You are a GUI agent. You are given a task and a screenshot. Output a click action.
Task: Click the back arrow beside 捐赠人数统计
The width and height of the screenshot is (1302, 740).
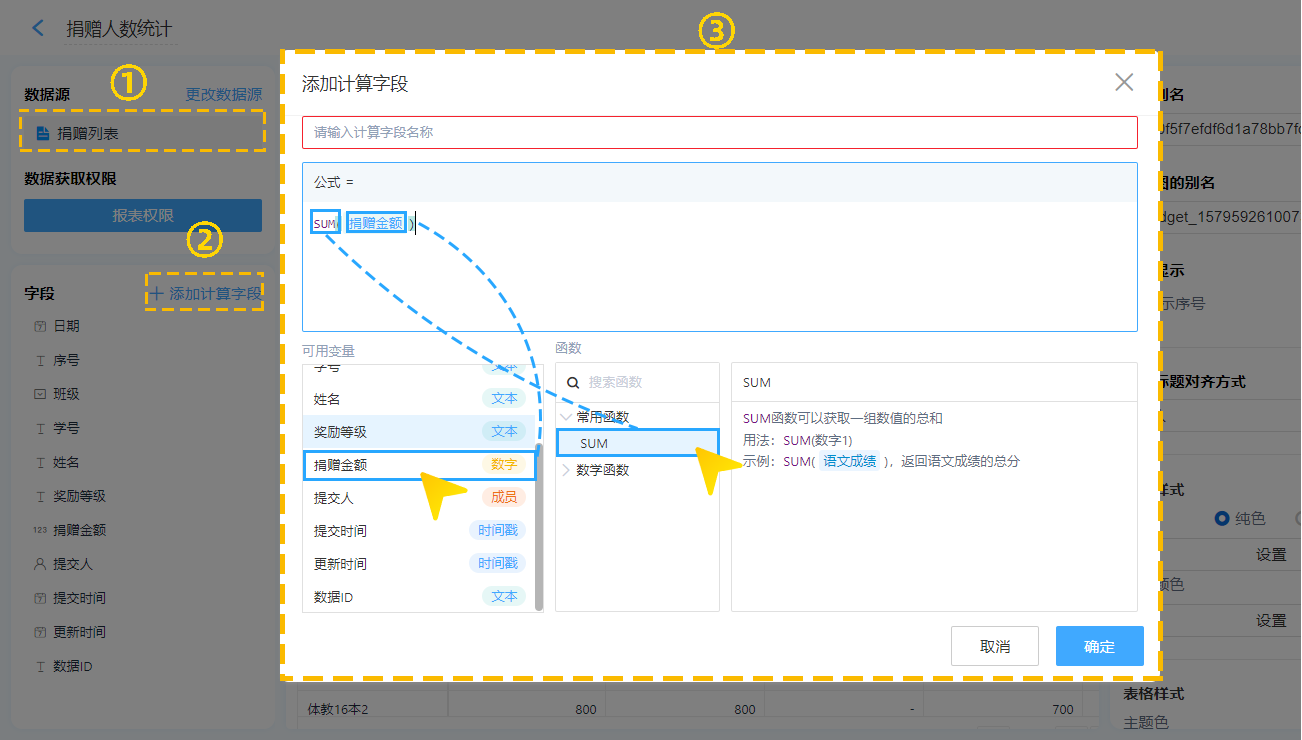(38, 28)
